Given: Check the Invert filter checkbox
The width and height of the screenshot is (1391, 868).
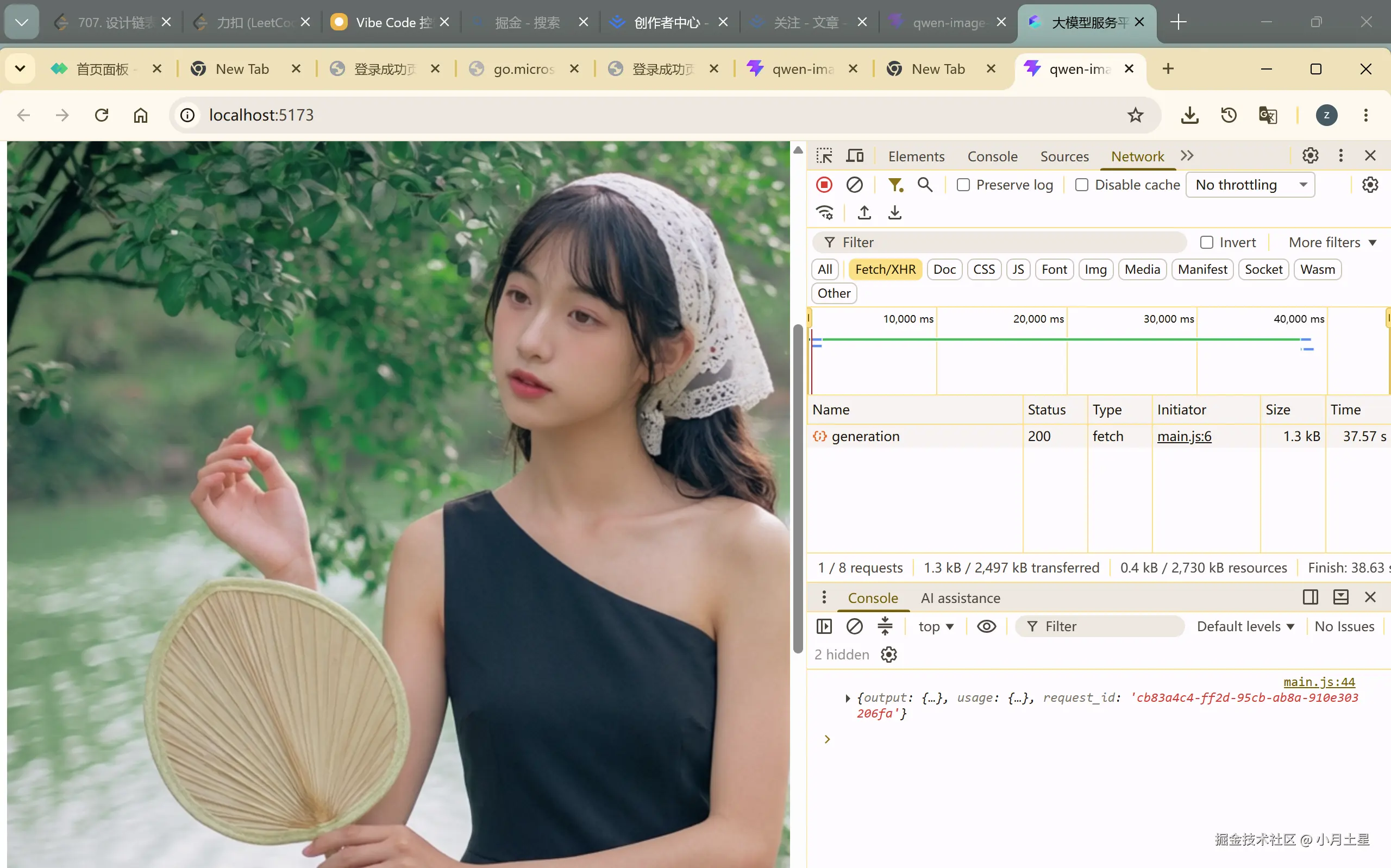Looking at the screenshot, I should pos(1207,242).
